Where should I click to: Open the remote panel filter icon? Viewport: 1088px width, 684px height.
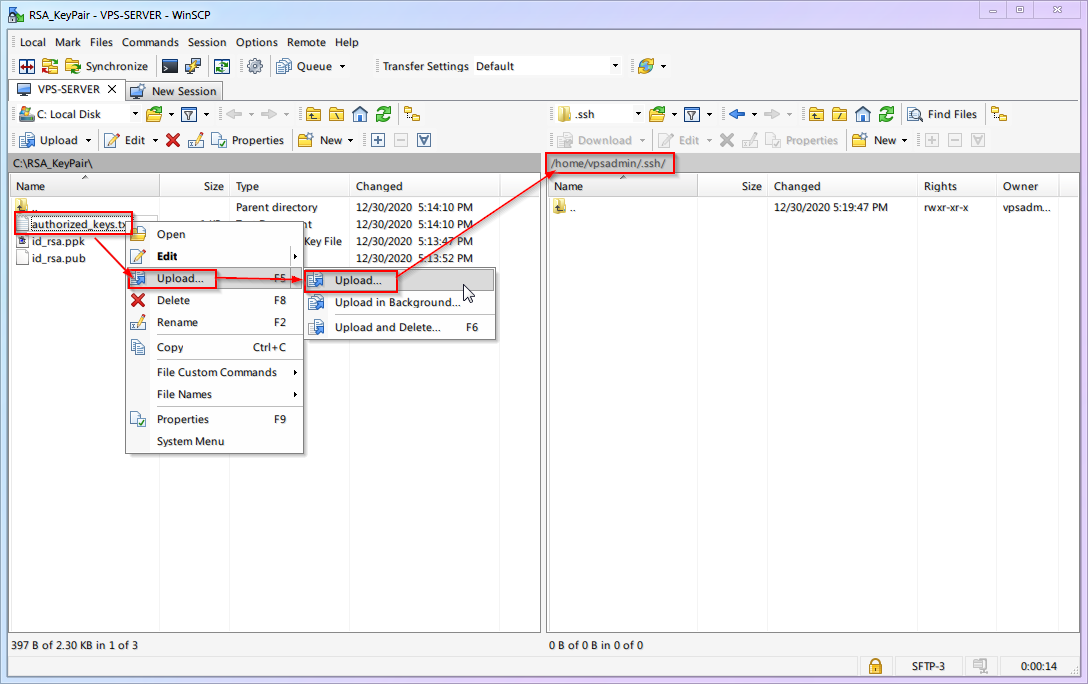(x=690, y=114)
